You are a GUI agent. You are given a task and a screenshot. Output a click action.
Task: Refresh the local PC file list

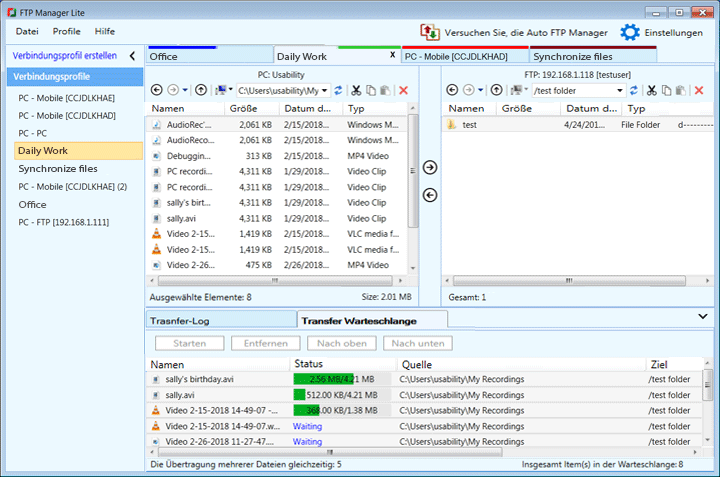click(338, 90)
